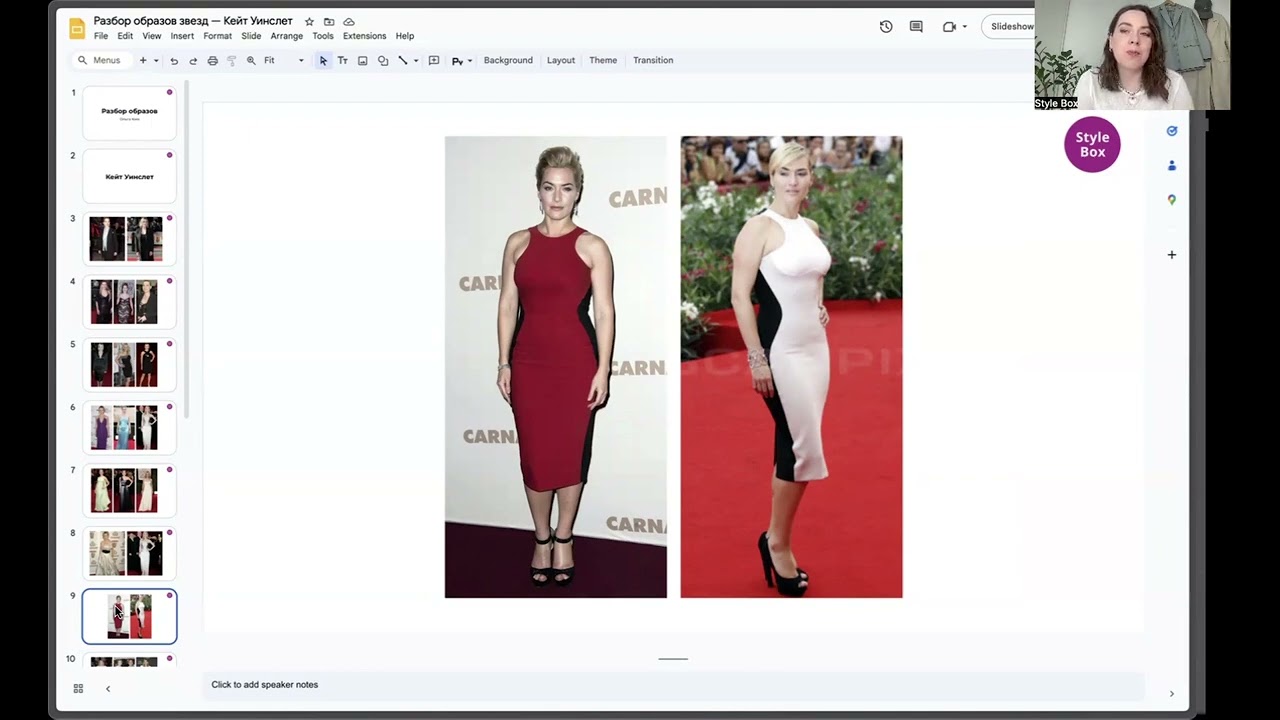Click to add speaker notes
Screen dimensions: 1280x720
pyautogui.click(x=673, y=685)
